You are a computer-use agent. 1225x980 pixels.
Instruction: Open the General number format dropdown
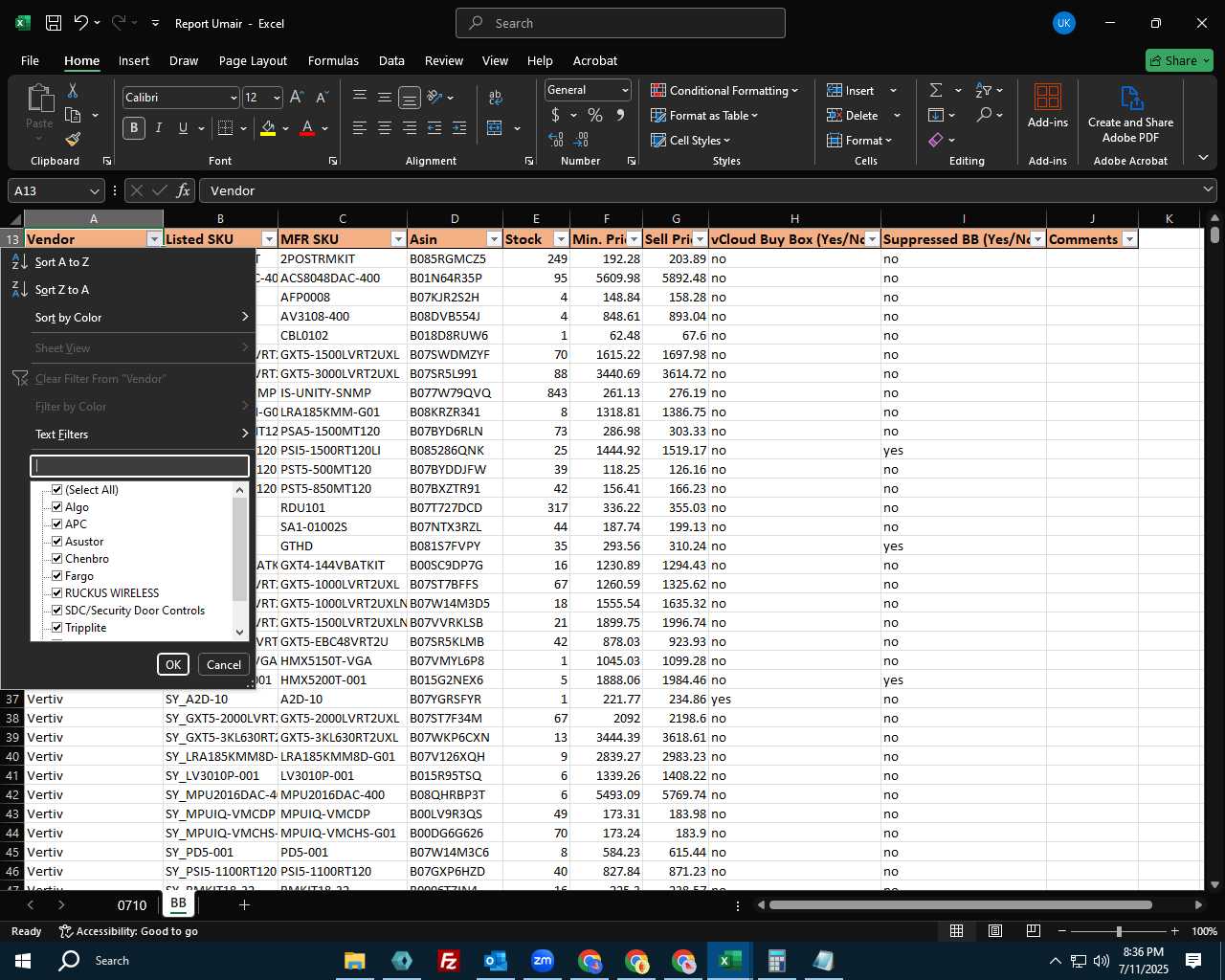coord(625,90)
